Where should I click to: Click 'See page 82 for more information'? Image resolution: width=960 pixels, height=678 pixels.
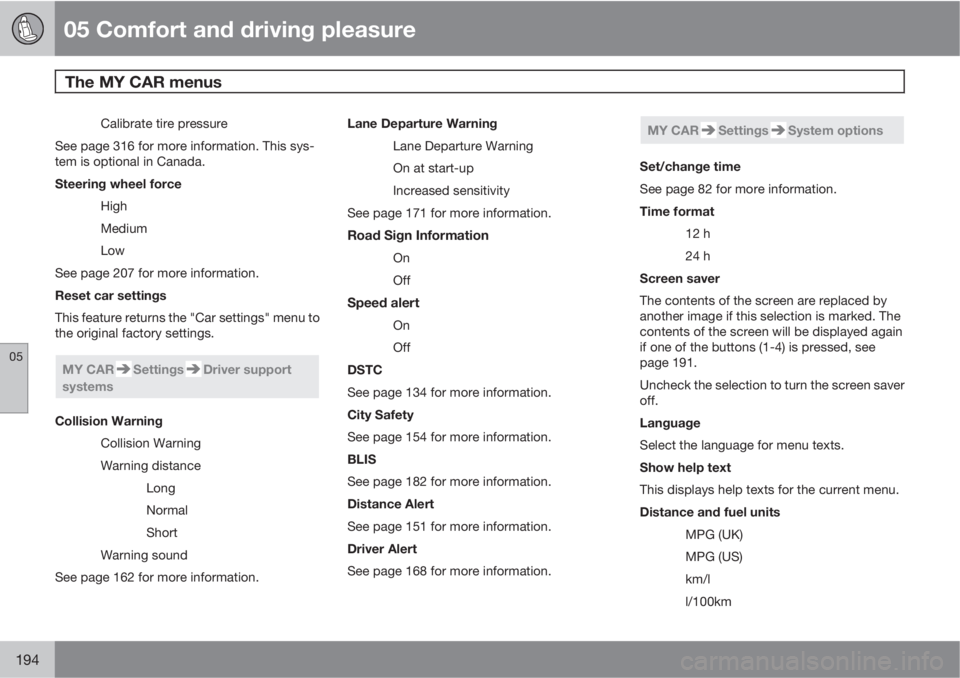tap(738, 189)
